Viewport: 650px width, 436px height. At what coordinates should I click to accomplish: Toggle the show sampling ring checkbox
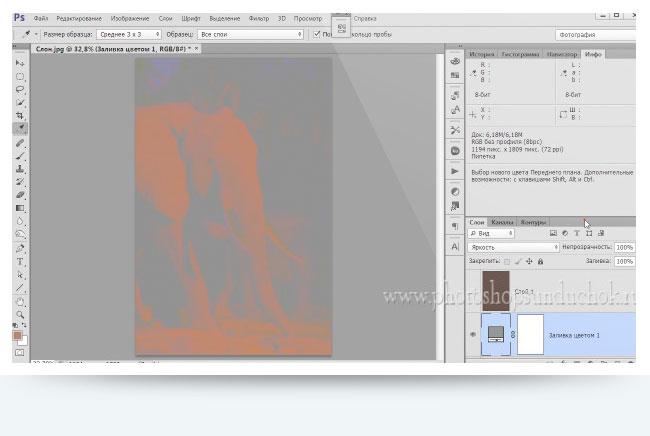pyautogui.click(x=317, y=34)
